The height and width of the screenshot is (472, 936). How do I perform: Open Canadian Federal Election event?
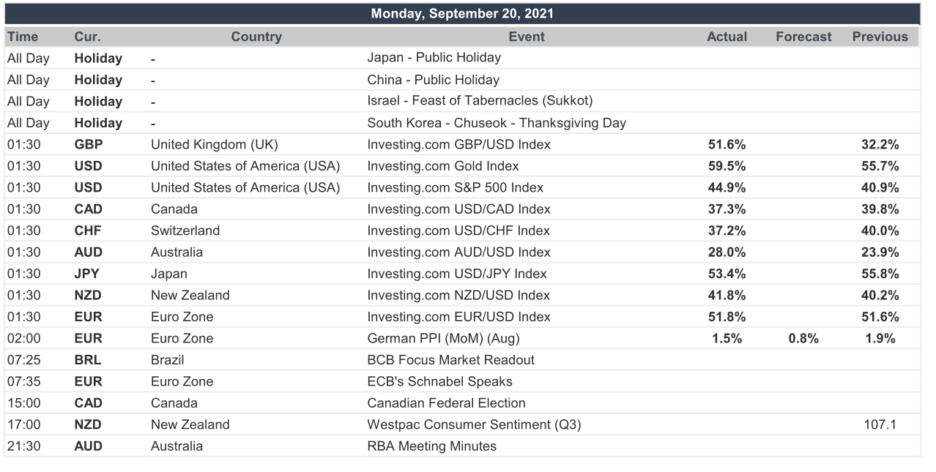(447, 403)
